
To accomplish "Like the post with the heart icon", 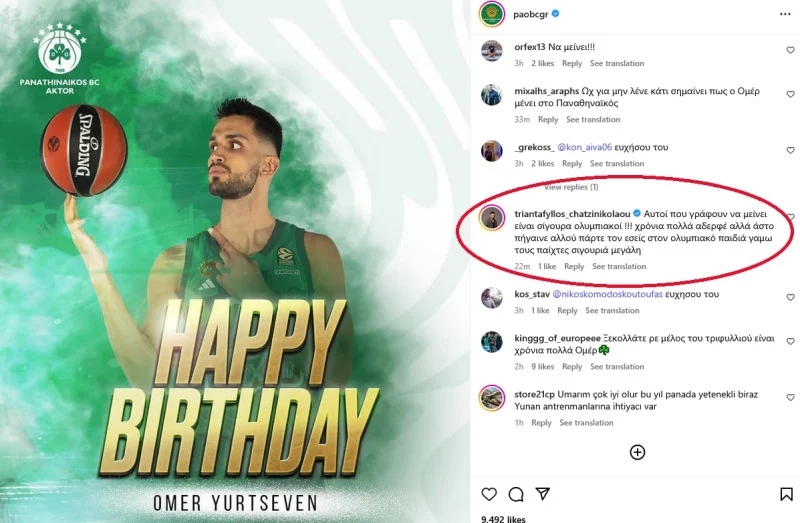I will coord(489,494).
